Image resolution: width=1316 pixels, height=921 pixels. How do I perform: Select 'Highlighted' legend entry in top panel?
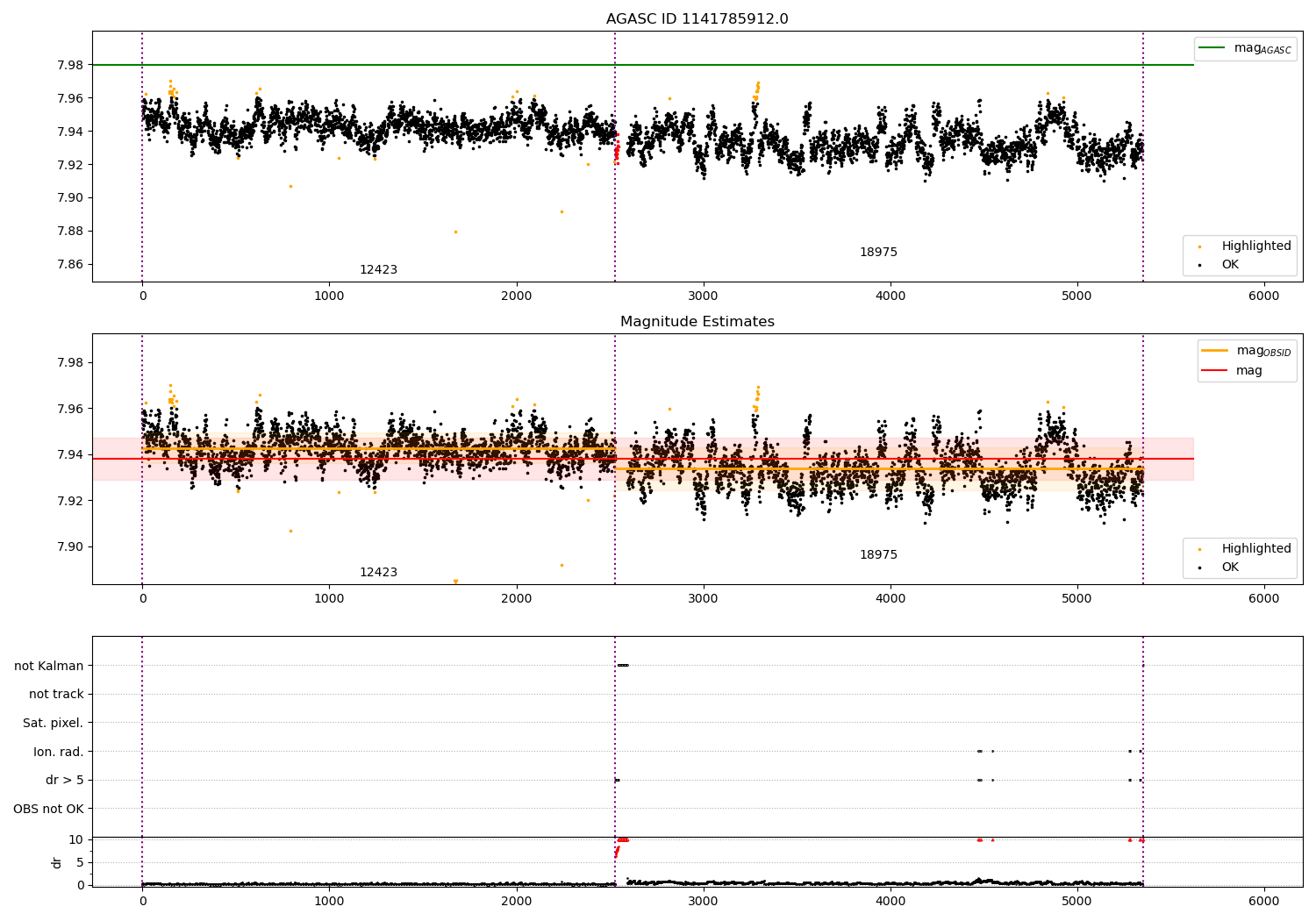pos(1256,246)
